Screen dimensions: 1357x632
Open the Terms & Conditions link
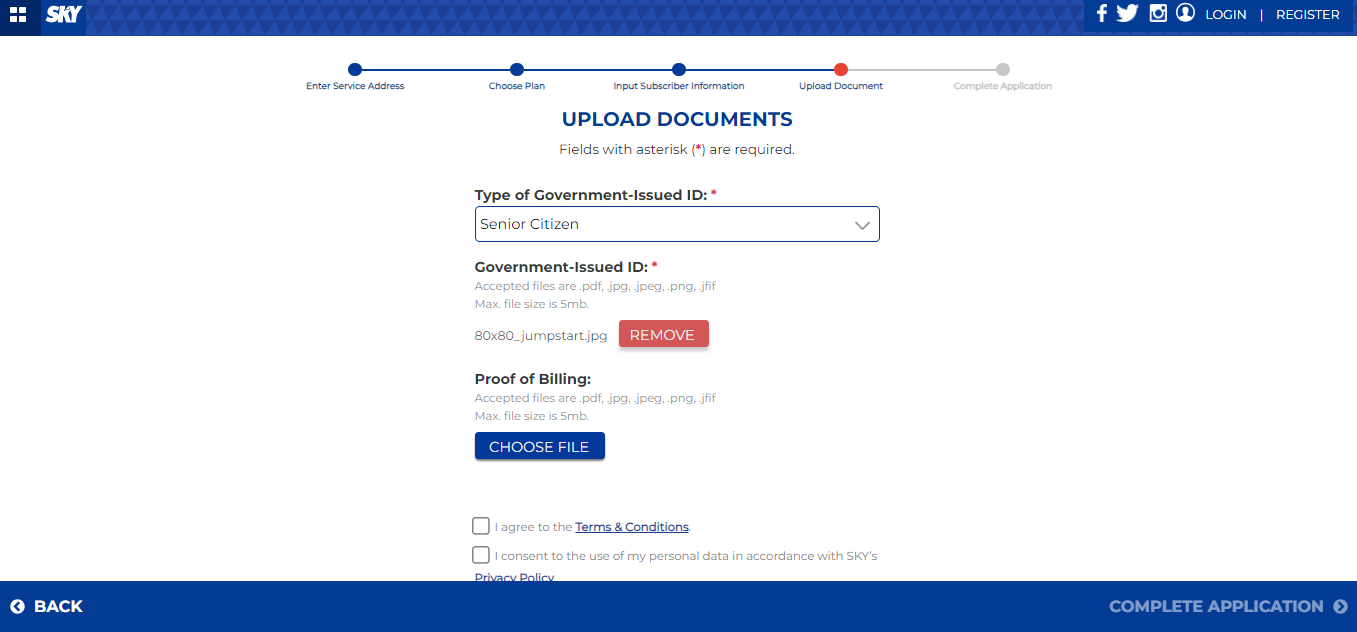click(x=632, y=527)
